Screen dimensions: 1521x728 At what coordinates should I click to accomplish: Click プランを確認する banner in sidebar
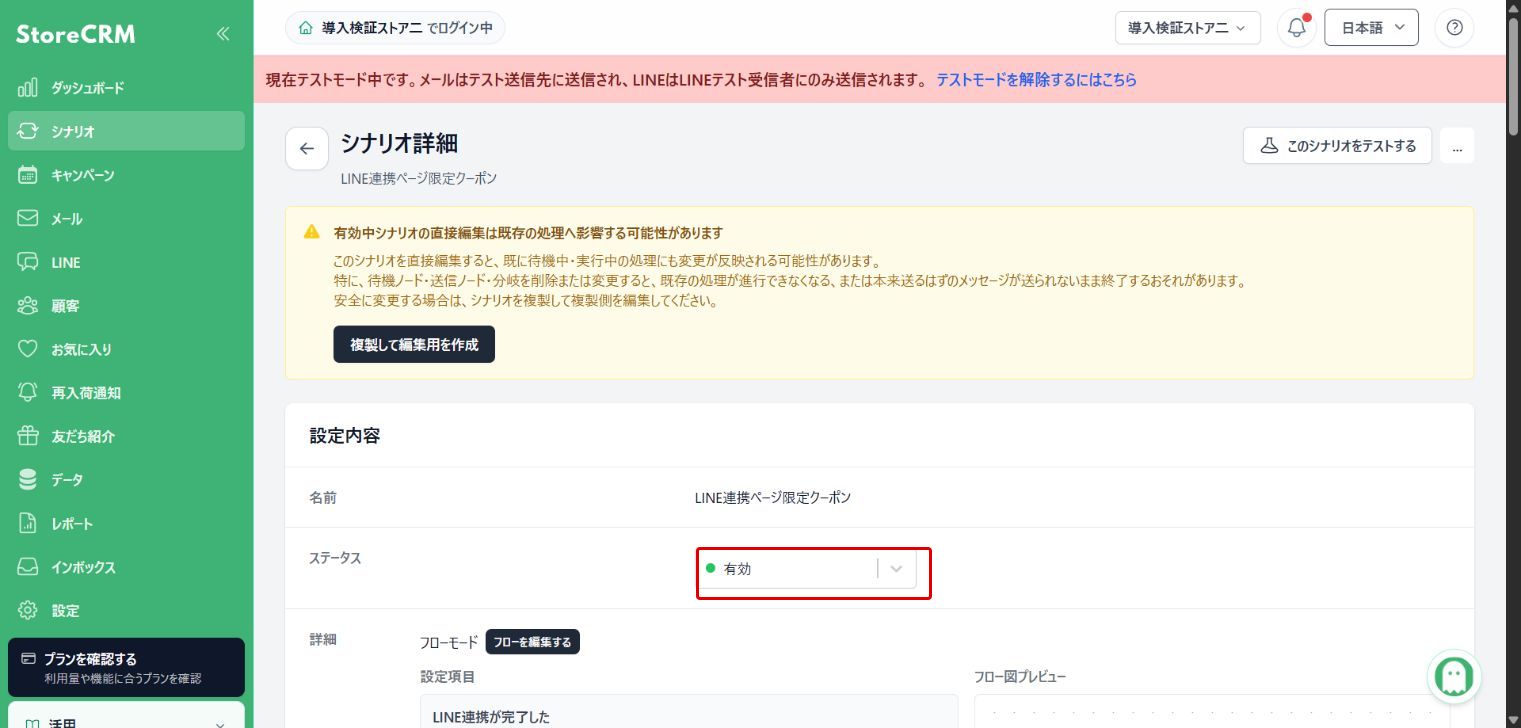click(126, 668)
